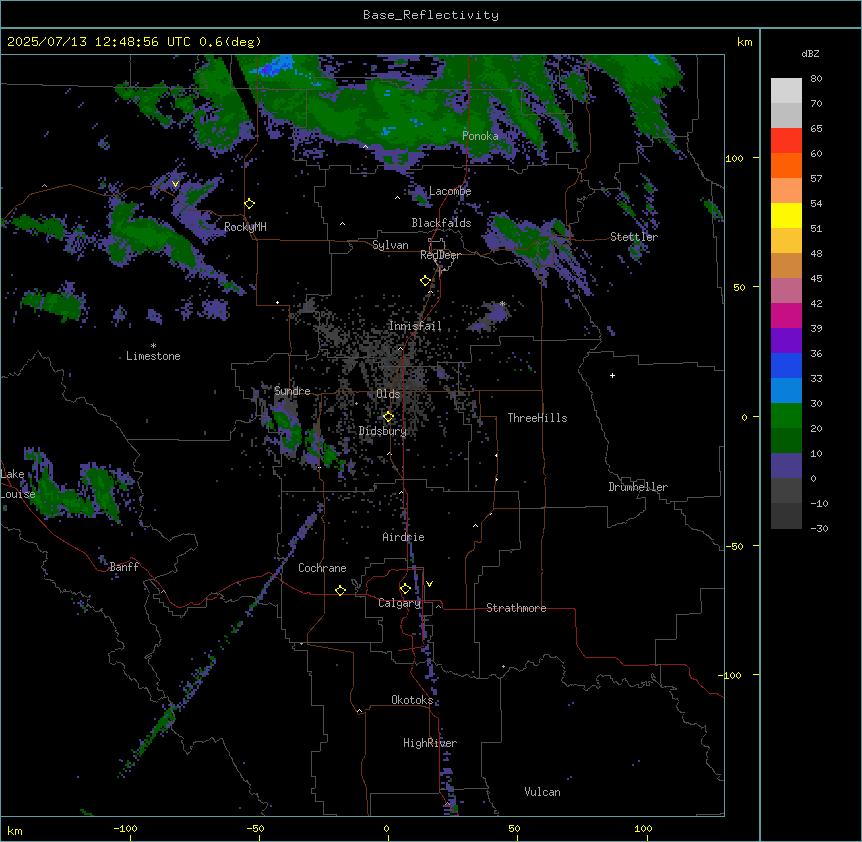Click the Drumheller label

click(x=638, y=487)
